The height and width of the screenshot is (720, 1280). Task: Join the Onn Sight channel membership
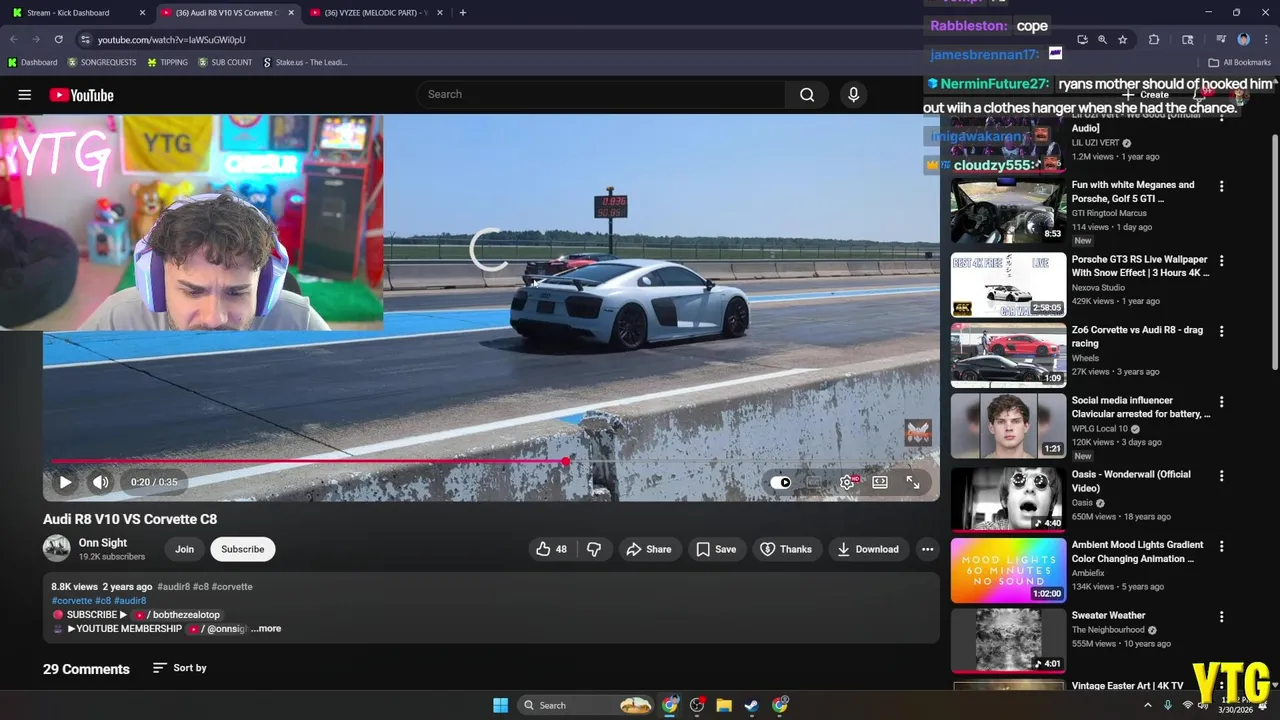[x=185, y=549]
